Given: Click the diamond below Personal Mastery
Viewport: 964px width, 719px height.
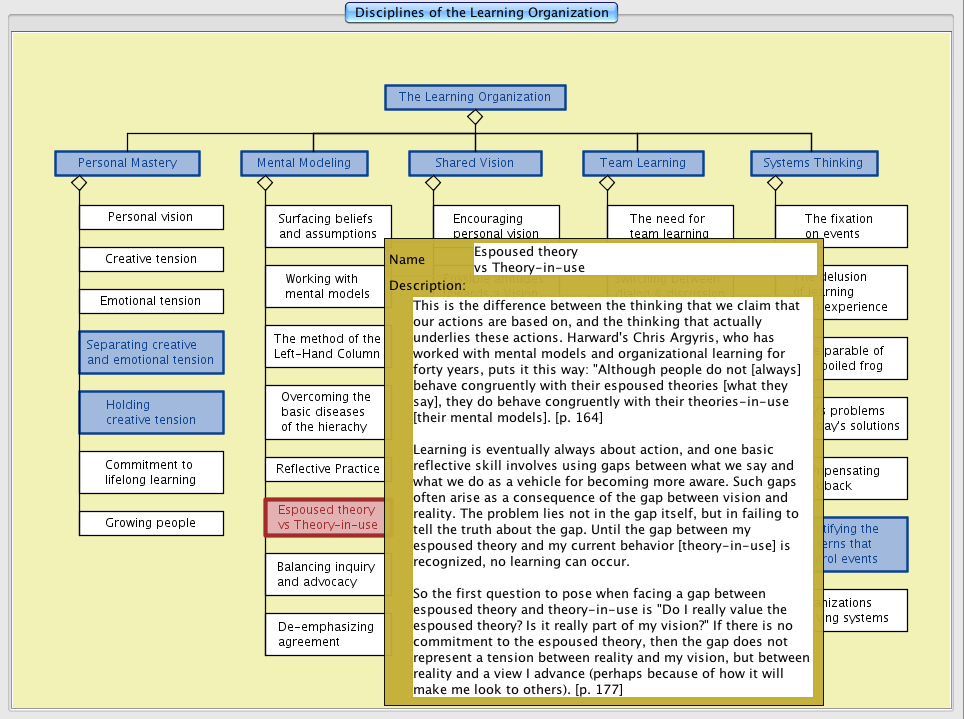Looking at the screenshot, I should pos(79,183).
